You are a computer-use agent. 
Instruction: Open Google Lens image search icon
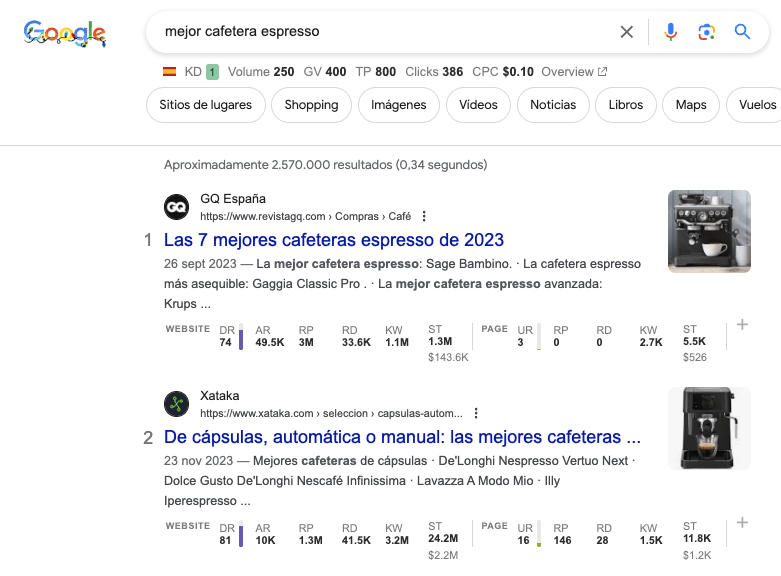coord(706,32)
